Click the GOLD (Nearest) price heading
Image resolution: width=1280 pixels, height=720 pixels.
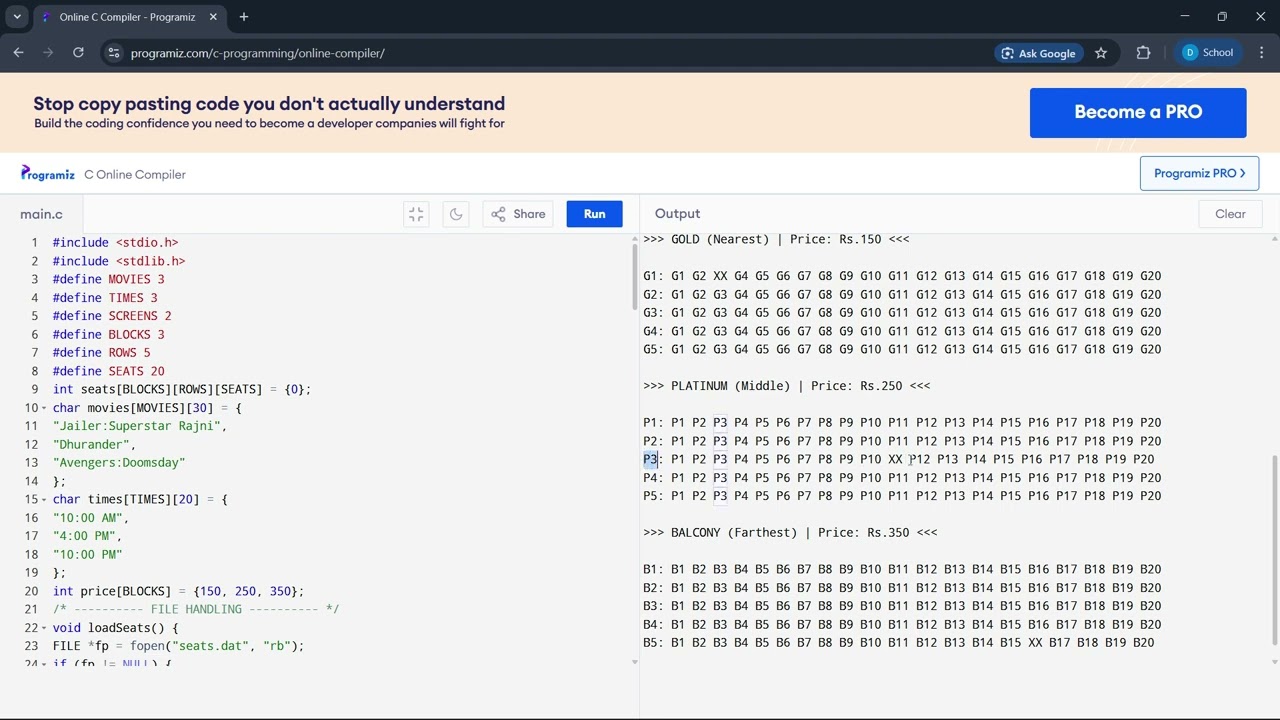point(776,239)
